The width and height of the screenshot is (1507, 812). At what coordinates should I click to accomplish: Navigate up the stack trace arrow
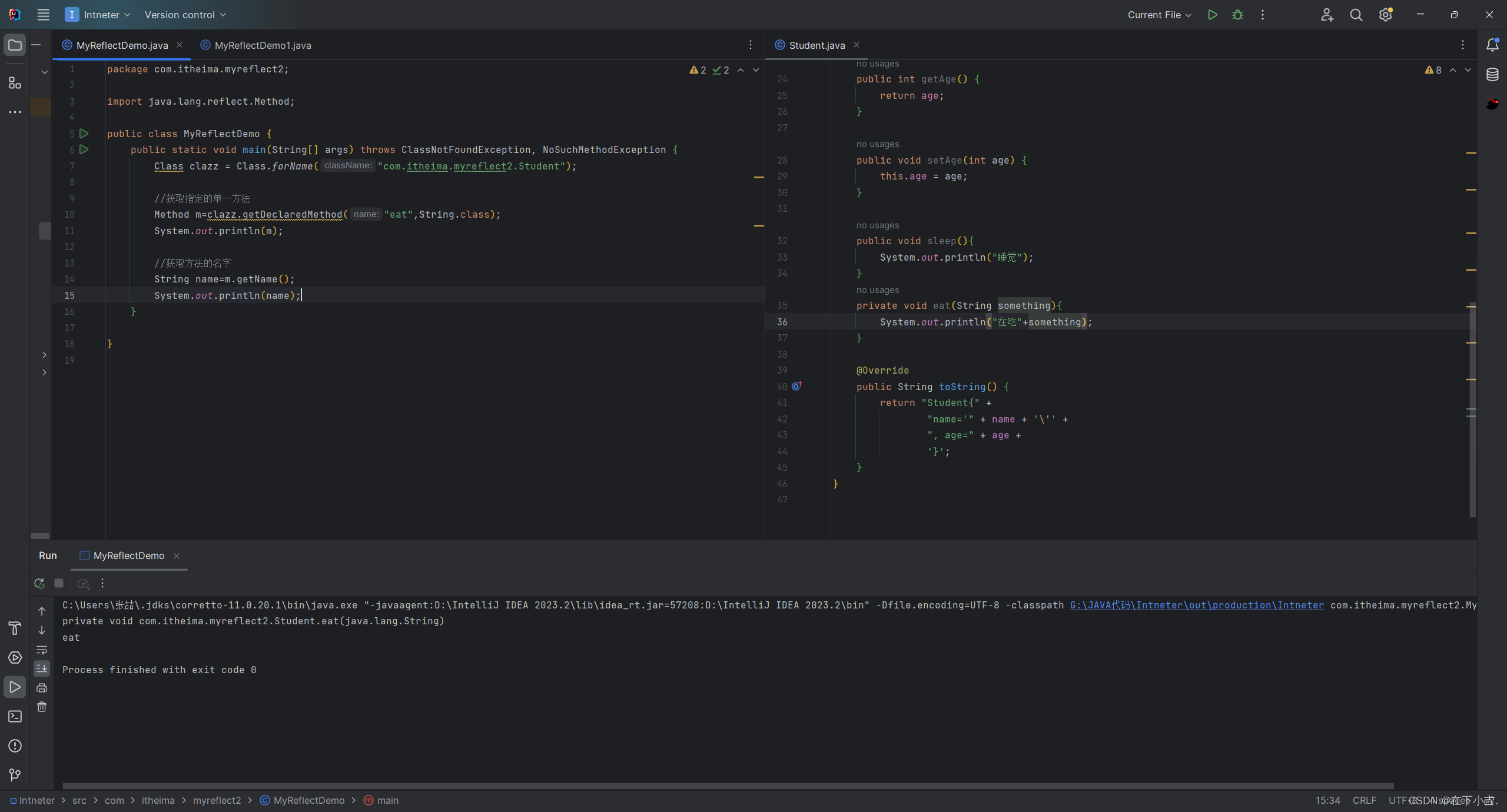click(42, 611)
